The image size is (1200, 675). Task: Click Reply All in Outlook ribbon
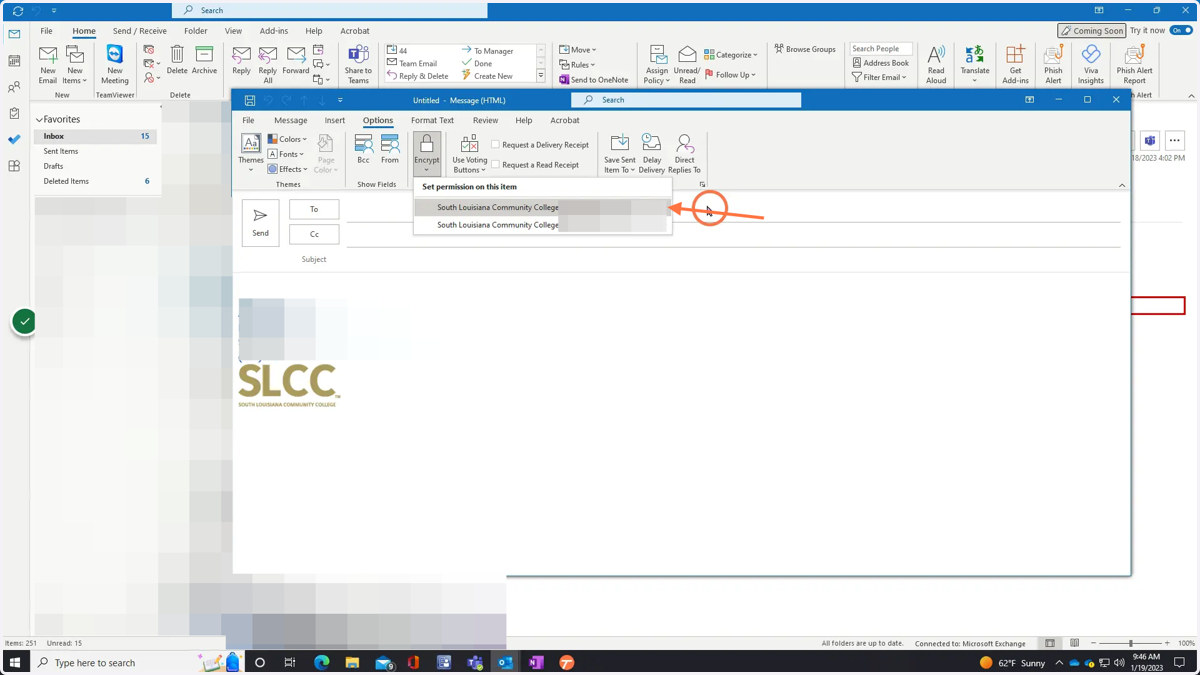268,65
